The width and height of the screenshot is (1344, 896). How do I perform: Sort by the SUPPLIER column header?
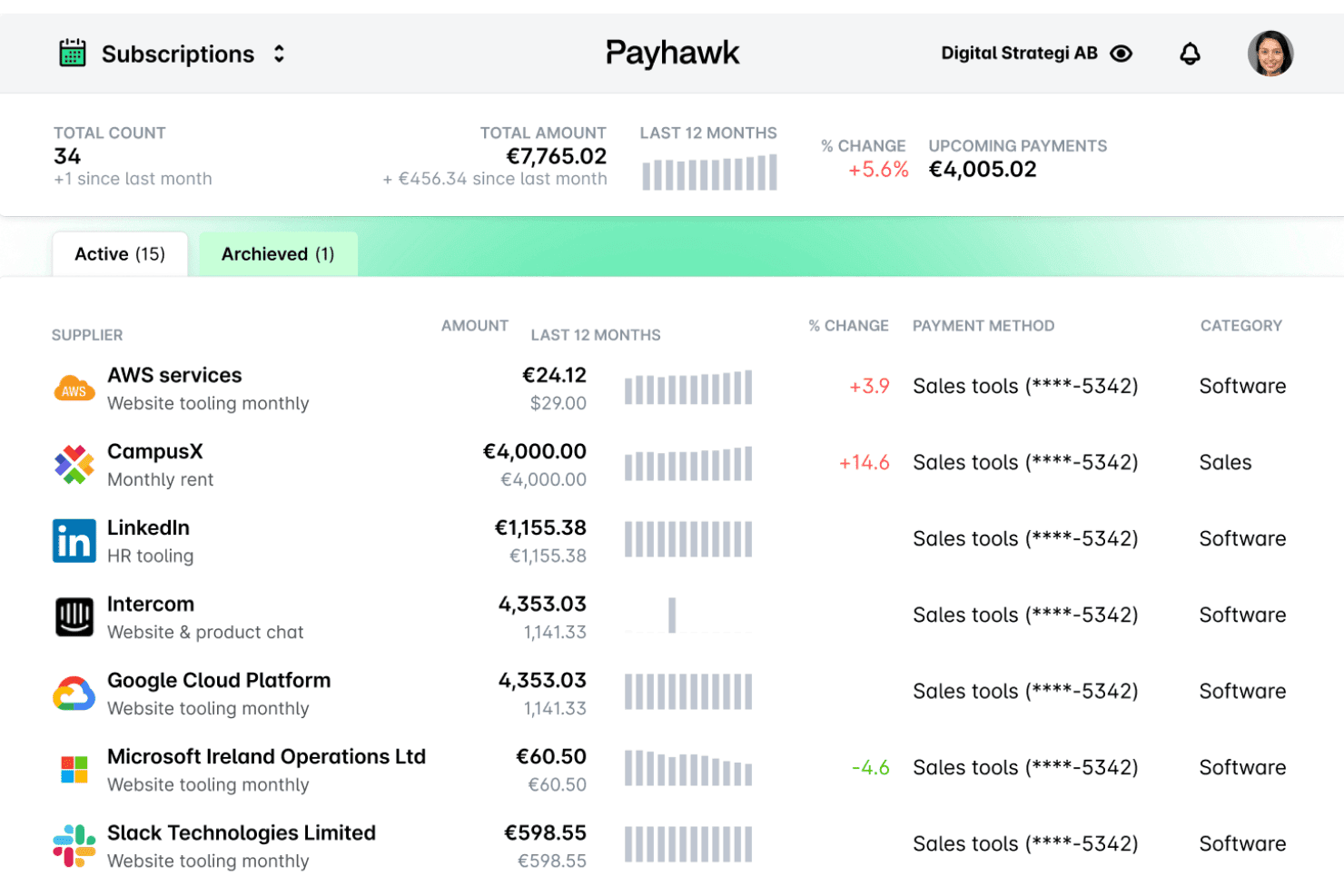click(87, 335)
